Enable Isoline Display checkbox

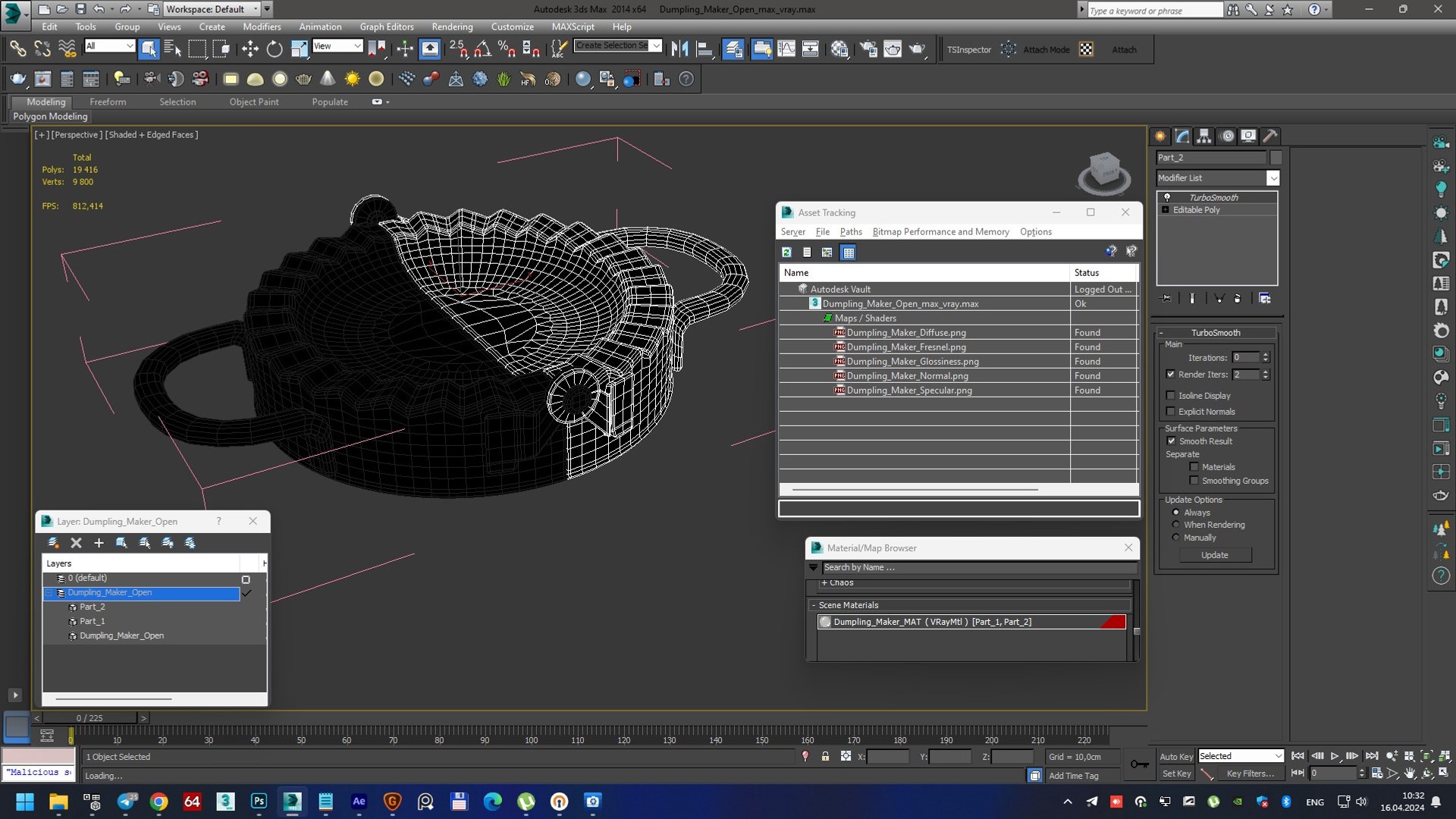click(x=1171, y=396)
